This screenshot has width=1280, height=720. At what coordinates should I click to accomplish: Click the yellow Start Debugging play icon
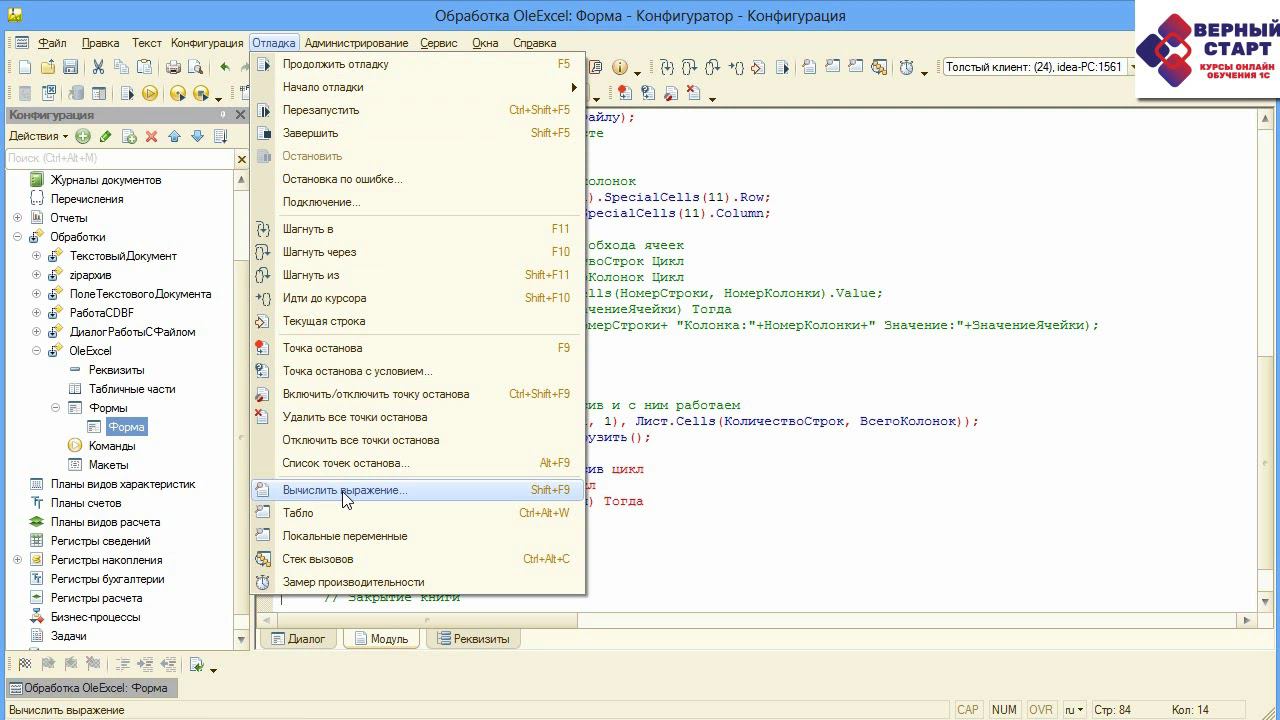tap(150, 93)
